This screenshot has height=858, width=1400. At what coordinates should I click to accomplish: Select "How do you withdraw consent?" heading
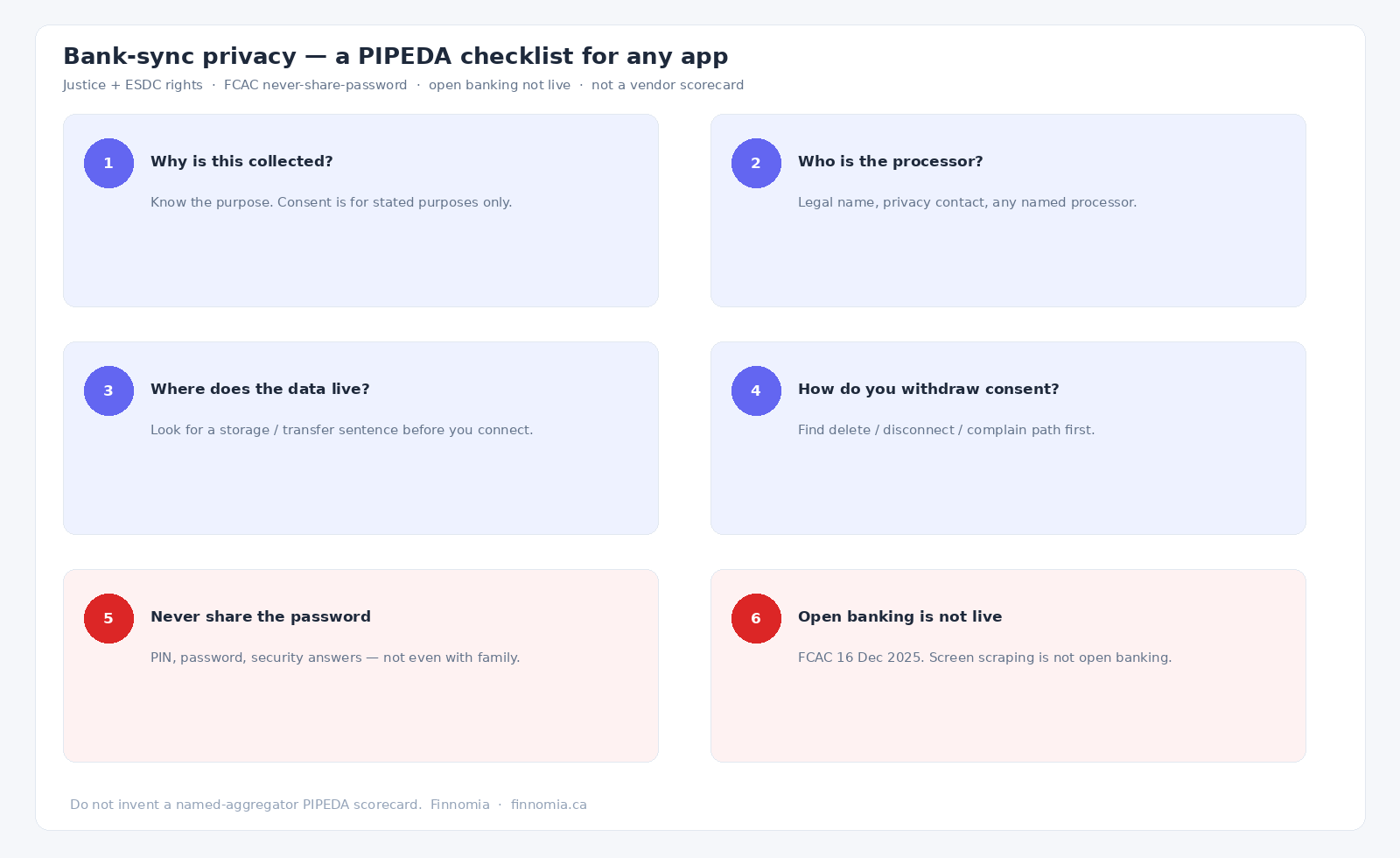click(928, 389)
